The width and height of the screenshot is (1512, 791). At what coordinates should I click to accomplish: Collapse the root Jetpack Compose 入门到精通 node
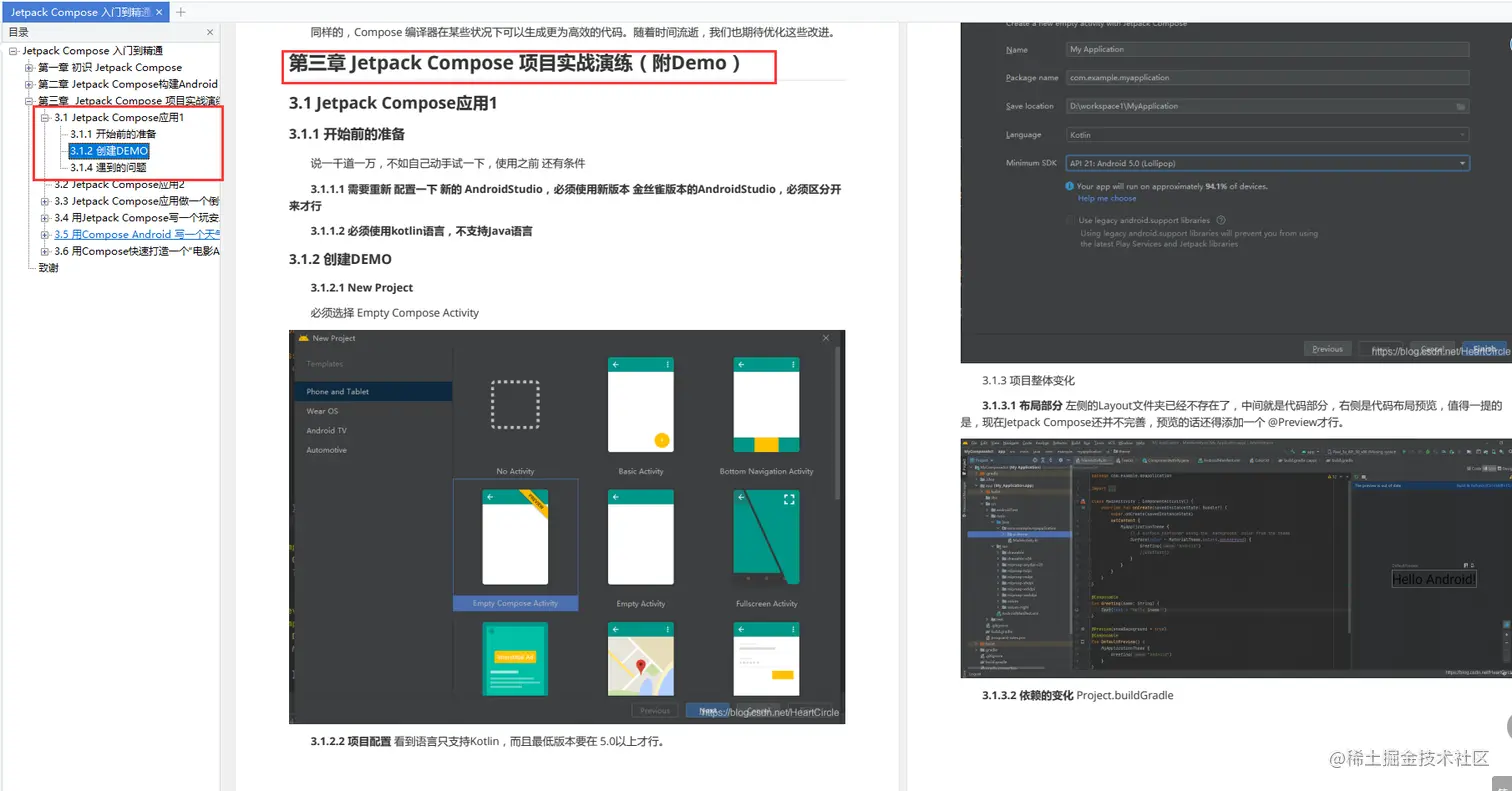13,50
